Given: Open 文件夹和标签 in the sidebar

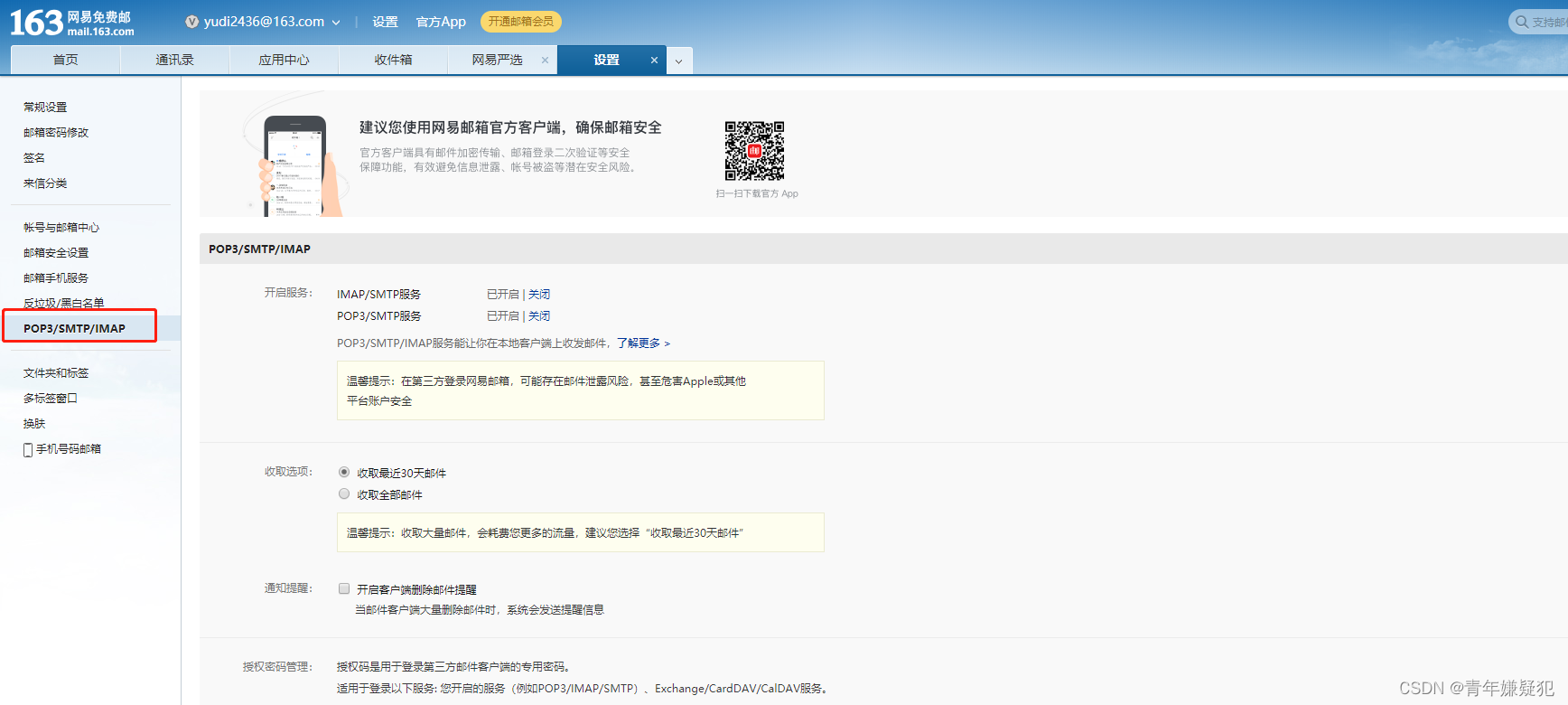Looking at the screenshot, I should click(x=56, y=372).
